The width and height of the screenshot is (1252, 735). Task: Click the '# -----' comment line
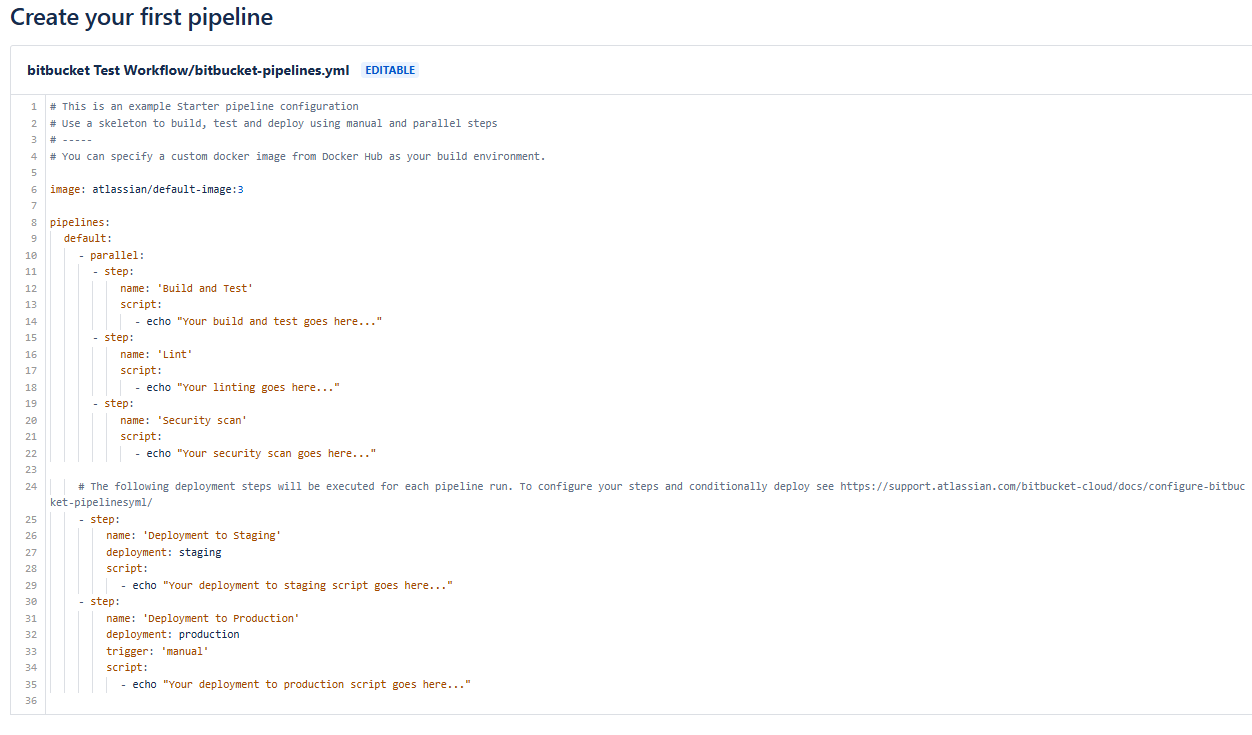click(x=71, y=140)
